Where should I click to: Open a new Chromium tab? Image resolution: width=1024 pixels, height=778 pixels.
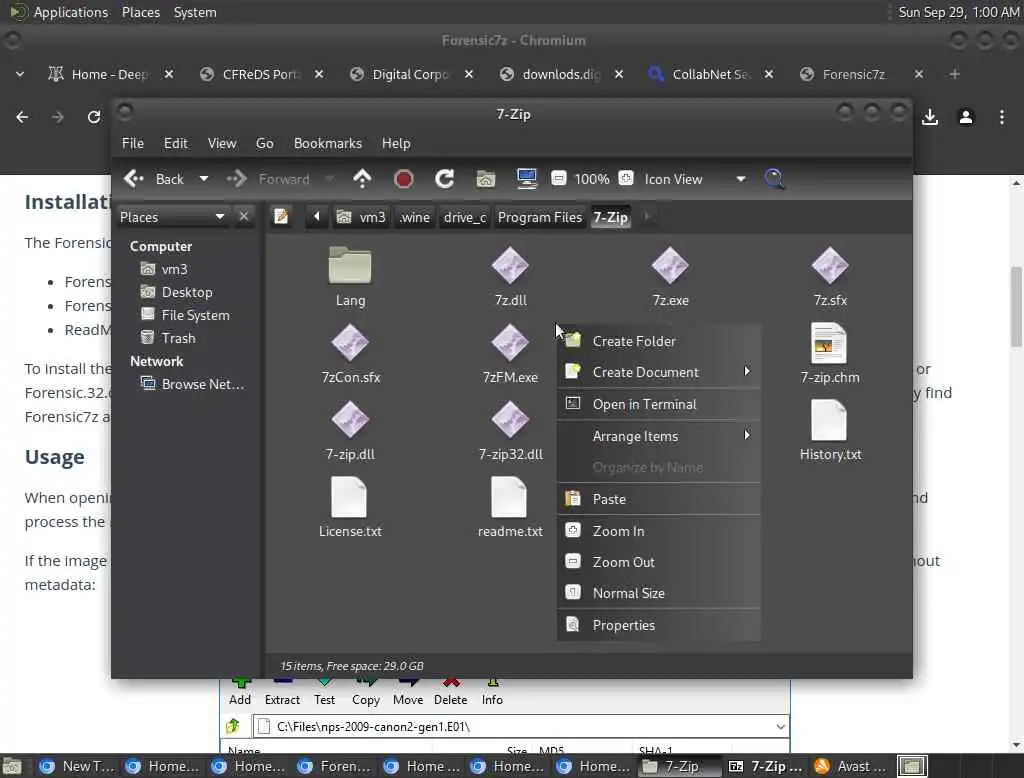point(955,74)
